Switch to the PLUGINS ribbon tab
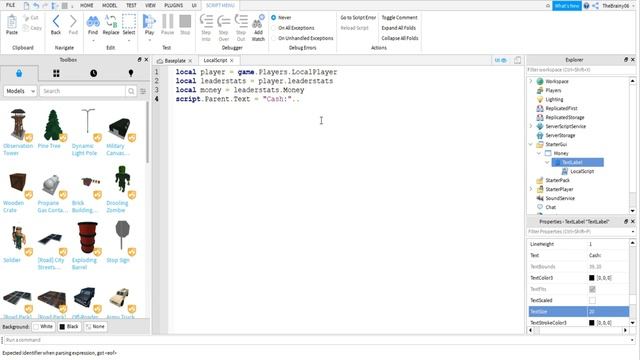Screen dimensions: 640x360 click(173, 5)
